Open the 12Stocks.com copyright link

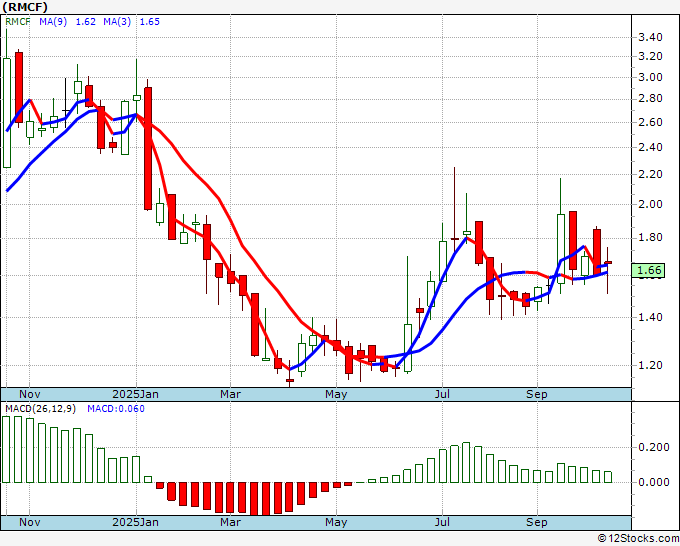click(638, 539)
